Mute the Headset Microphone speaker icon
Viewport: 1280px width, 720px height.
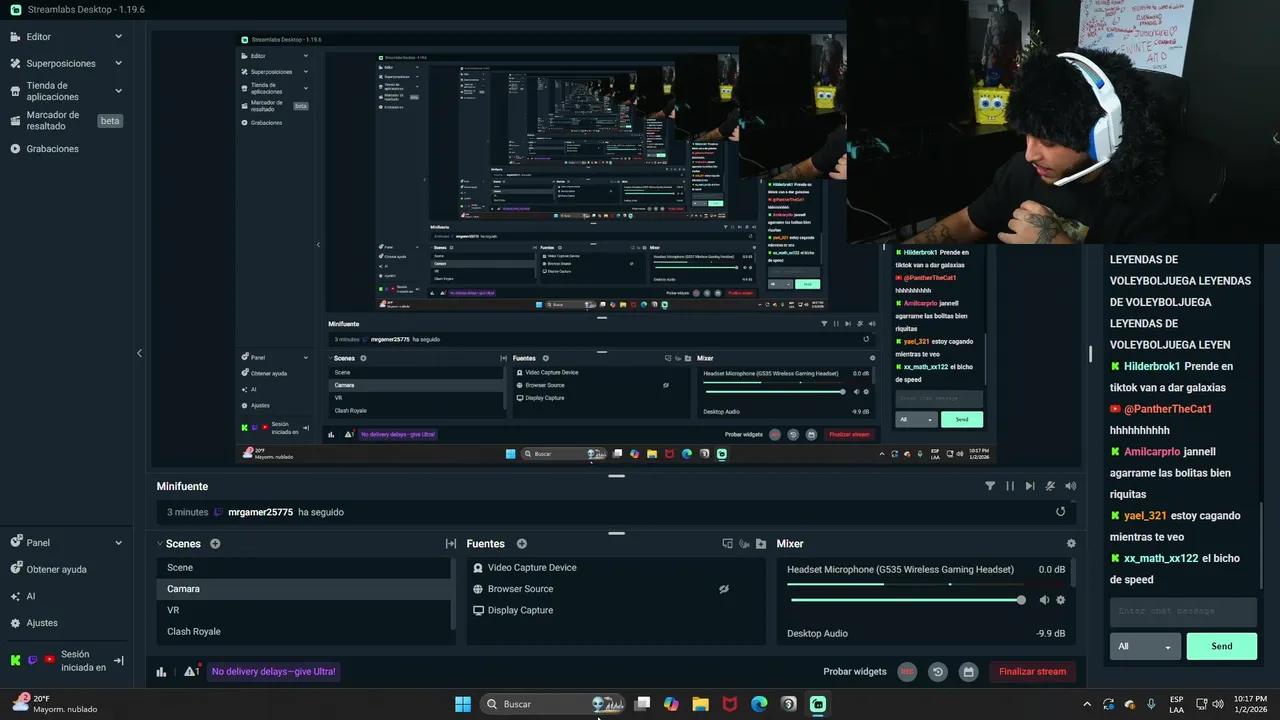[x=1044, y=600]
